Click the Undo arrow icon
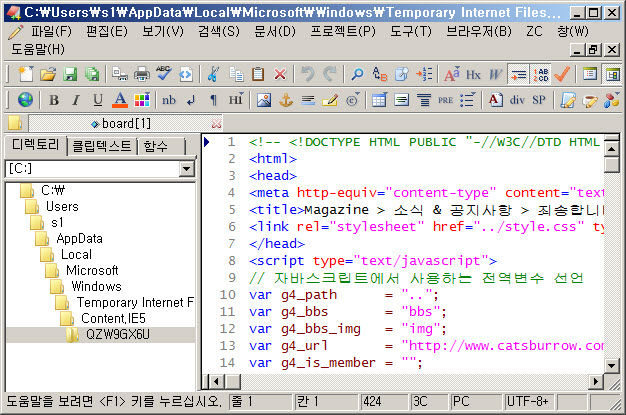Viewport: 626px width, 415px height. point(308,74)
